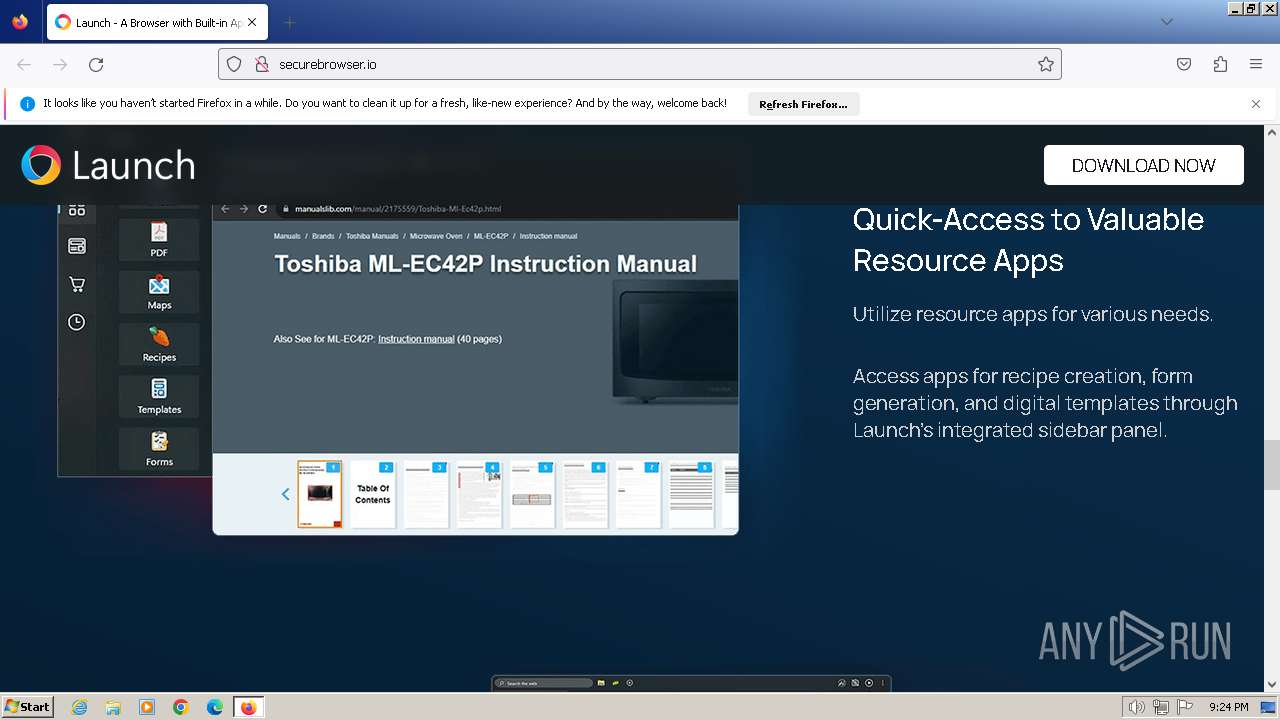Screen dimensions: 1280x720
Task: Click the Action Center flag tray icon
Action: pyautogui.click(x=1184, y=707)
